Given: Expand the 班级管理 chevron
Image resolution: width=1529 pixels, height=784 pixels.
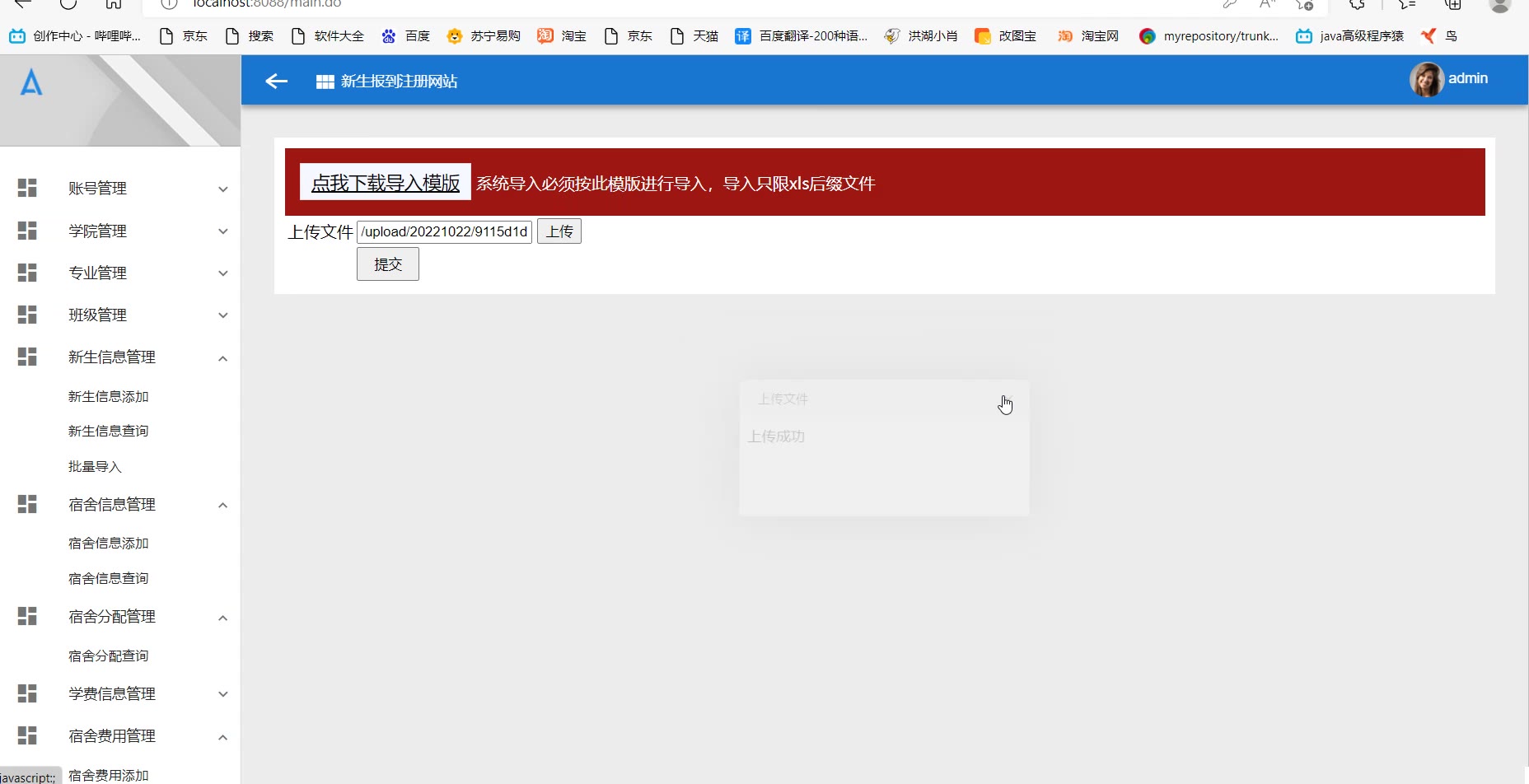Looking at the screenshot, I should point(222,315).
